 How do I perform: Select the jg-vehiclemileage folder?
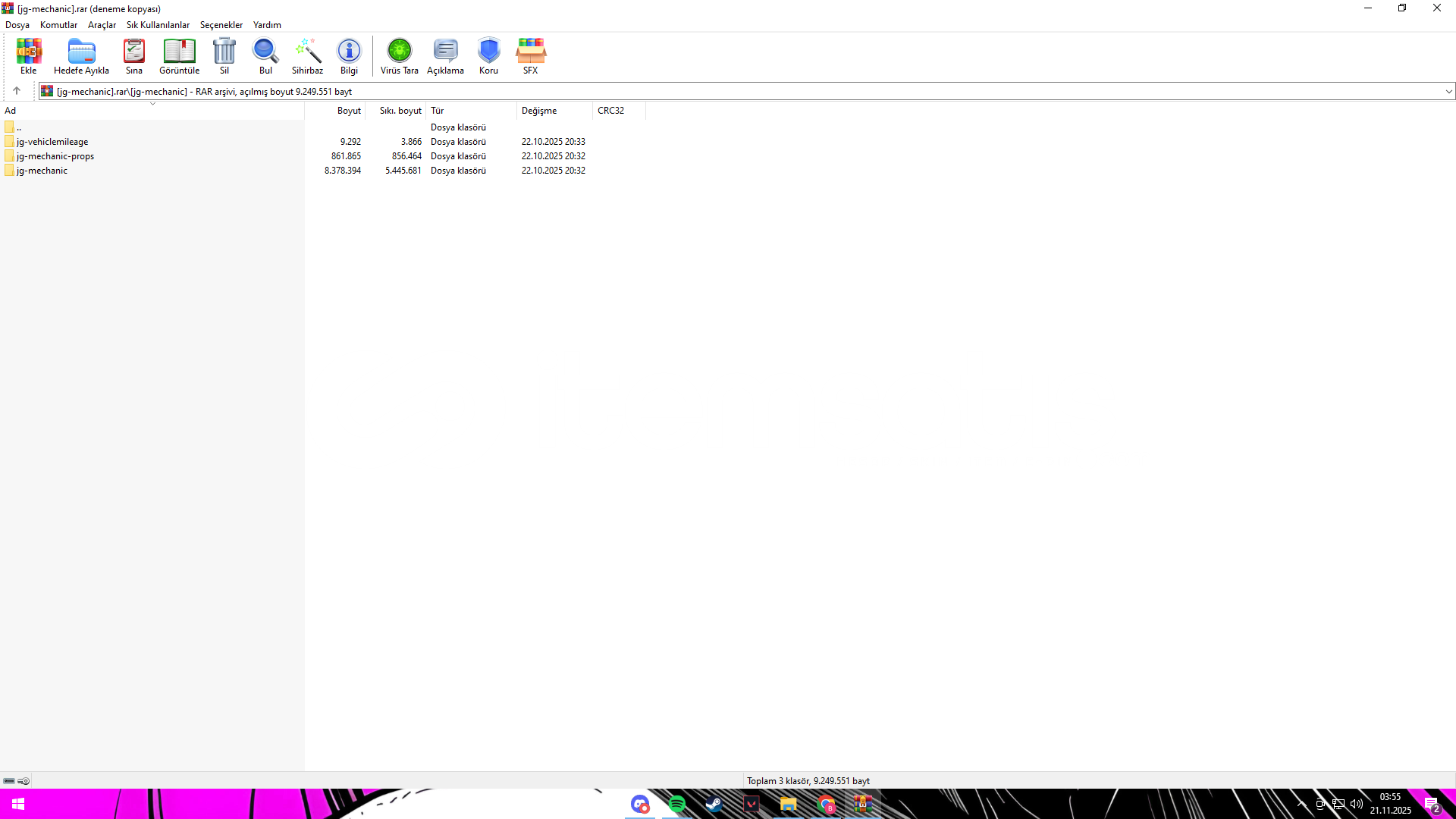tap(52, 142)
